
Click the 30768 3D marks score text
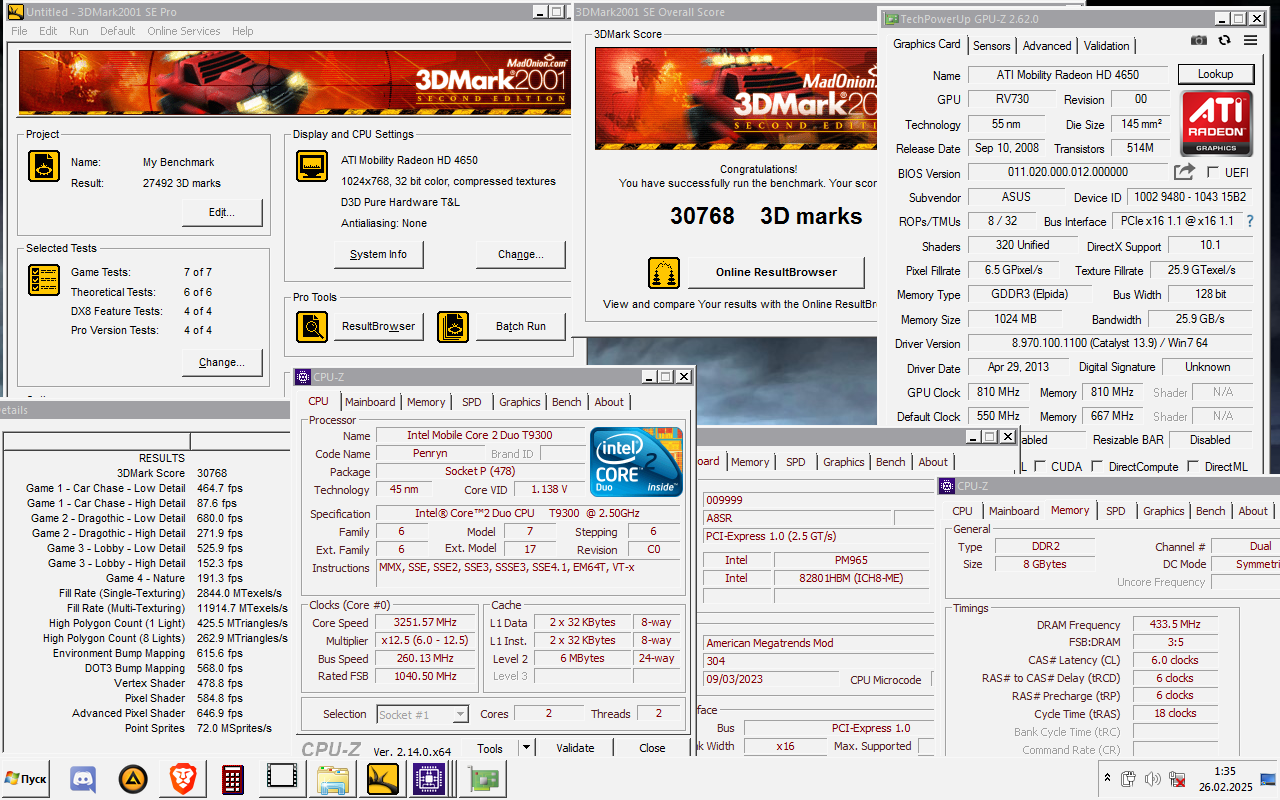(x=766, y=216)
